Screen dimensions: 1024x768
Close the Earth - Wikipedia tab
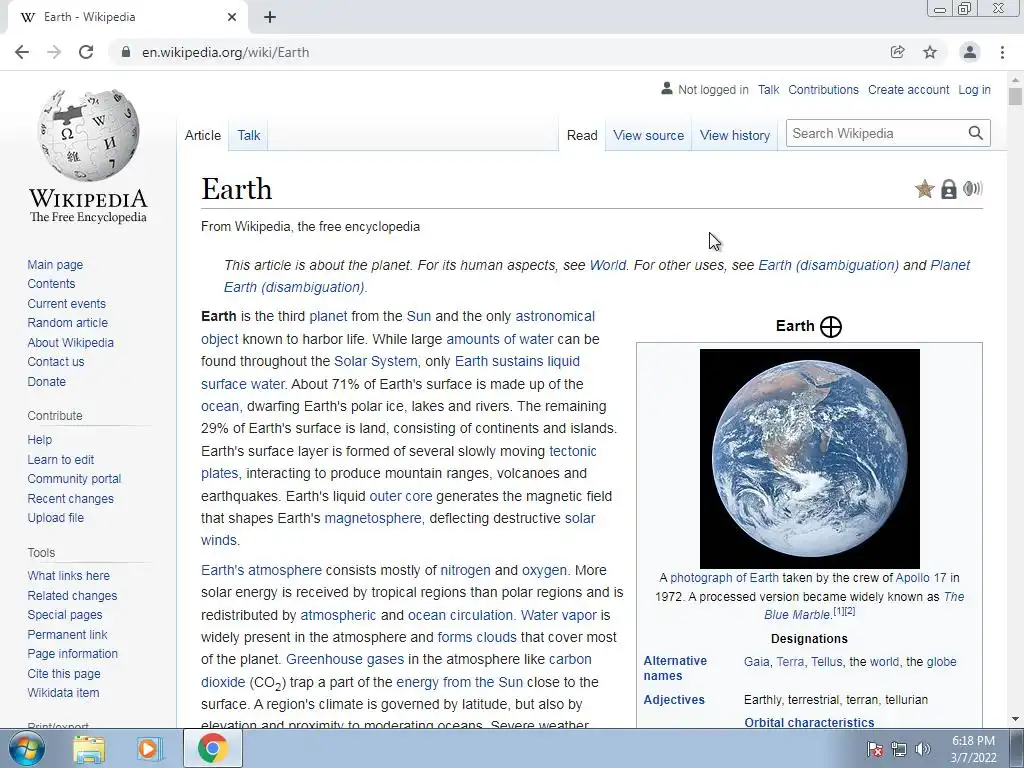pos(232,17)
